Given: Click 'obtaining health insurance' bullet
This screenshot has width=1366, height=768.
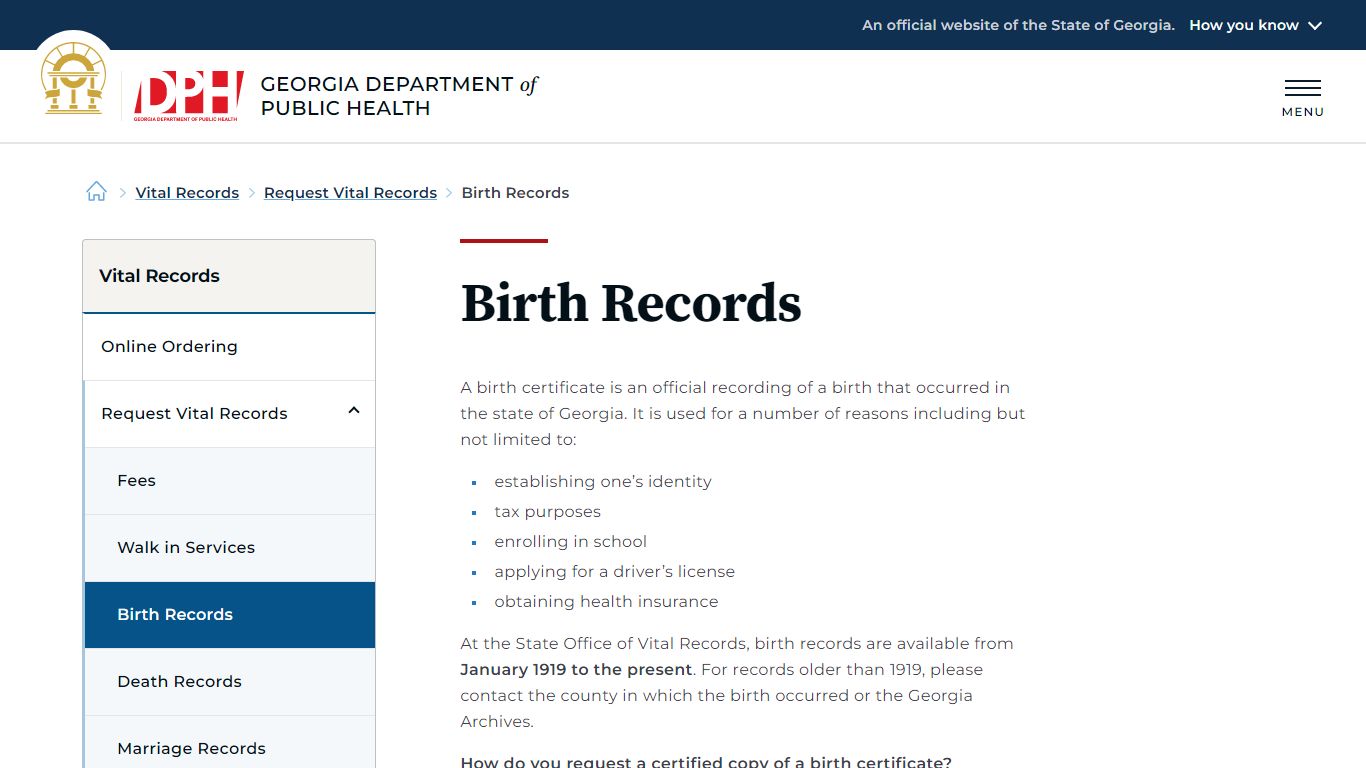Looking at the screenshot, I should coord(606,602).
